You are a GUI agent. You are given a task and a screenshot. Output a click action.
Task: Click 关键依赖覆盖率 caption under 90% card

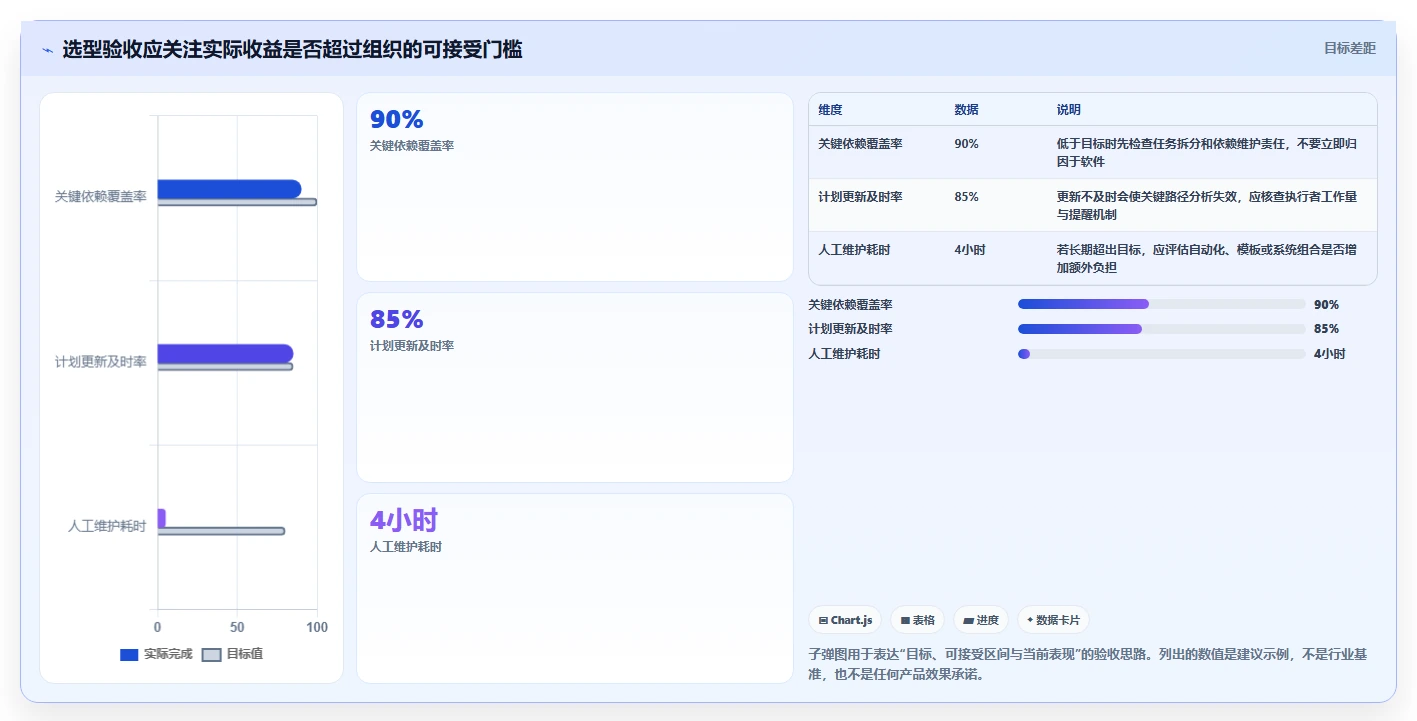click(x=412, y=146)
